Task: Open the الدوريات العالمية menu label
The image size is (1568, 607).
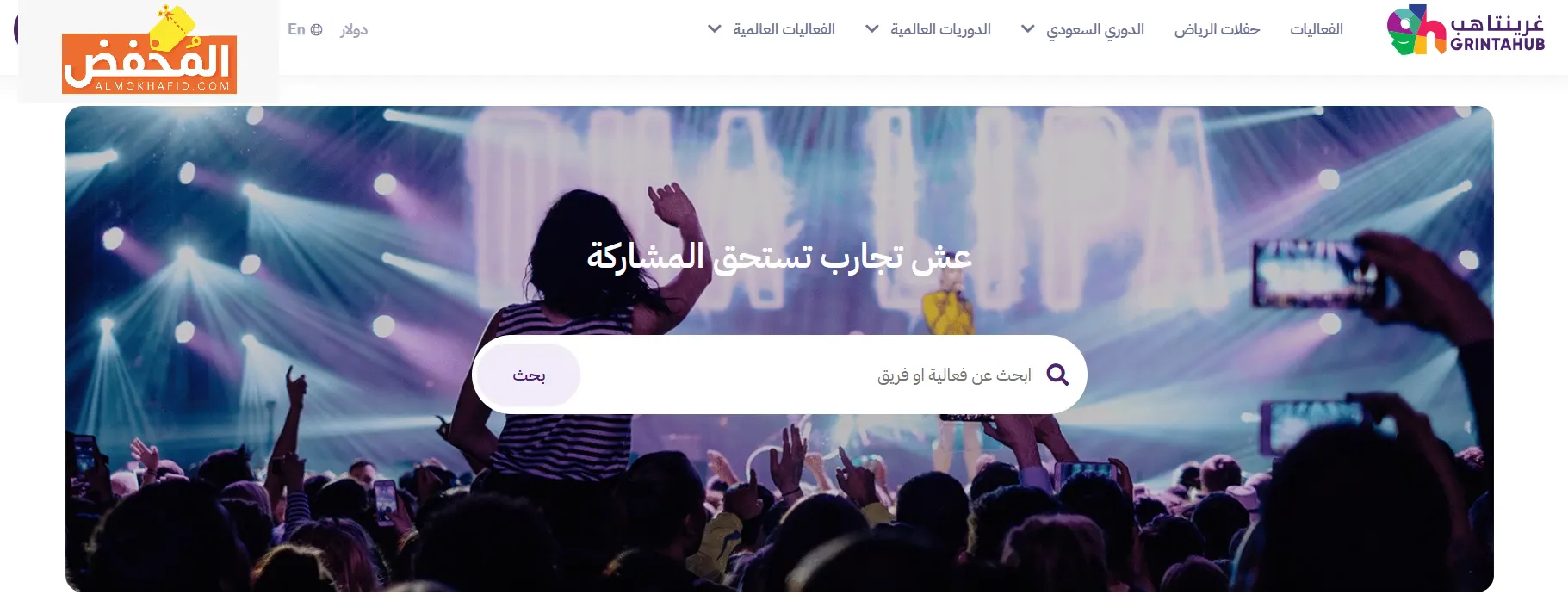Action: pos(940,29)
